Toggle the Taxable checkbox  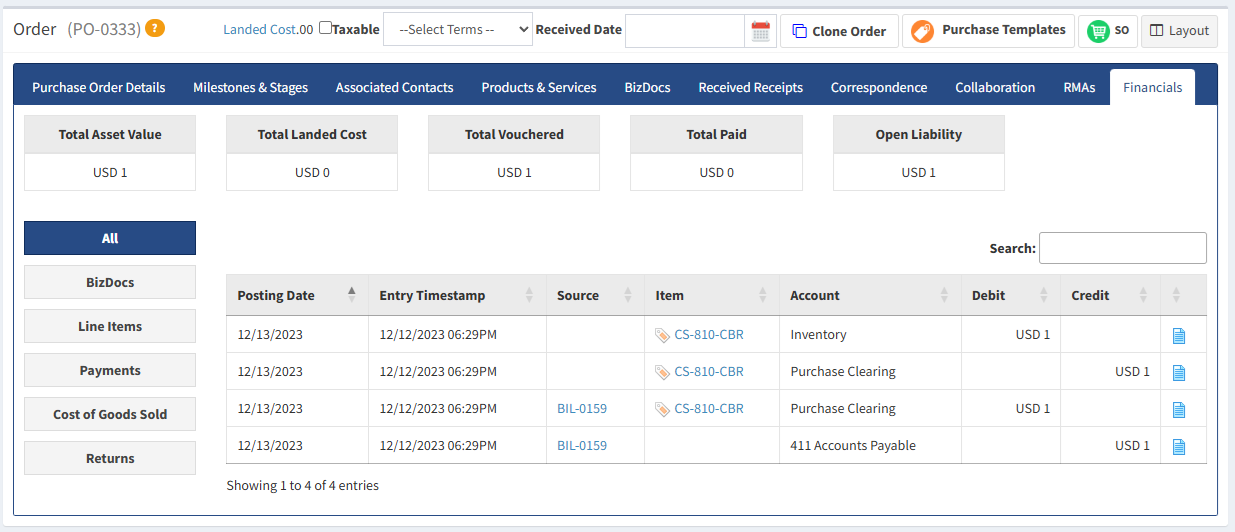pos(325,28)
